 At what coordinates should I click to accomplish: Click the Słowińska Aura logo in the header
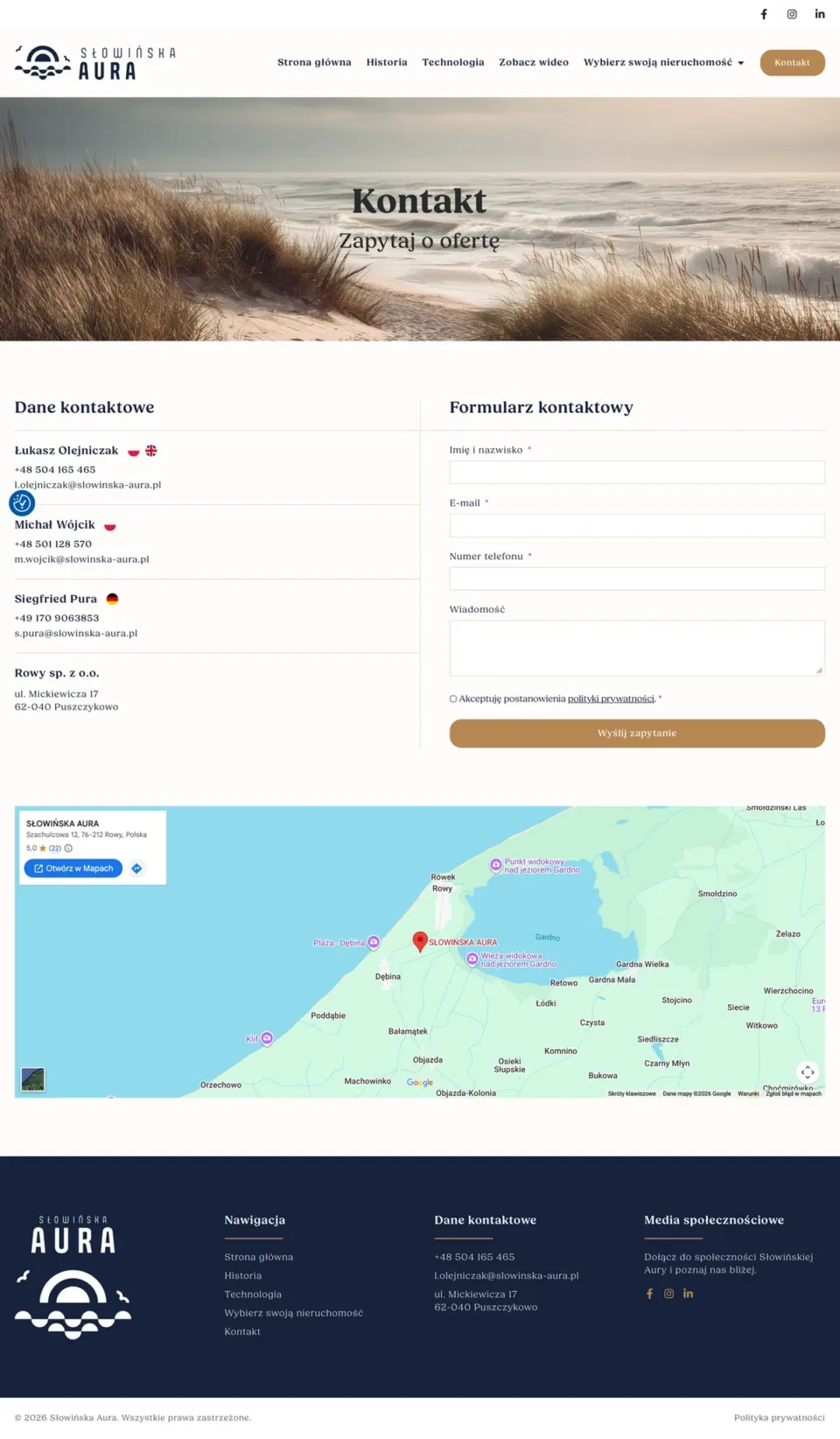(95, 62)
